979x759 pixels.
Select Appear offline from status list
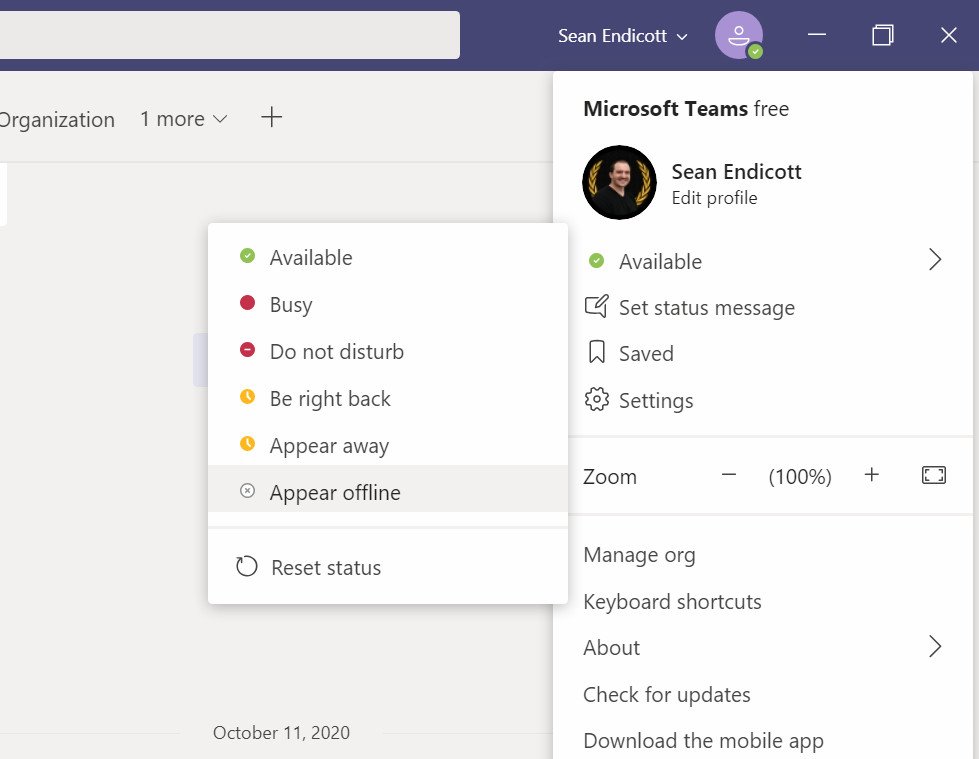(x=334, y=493)
